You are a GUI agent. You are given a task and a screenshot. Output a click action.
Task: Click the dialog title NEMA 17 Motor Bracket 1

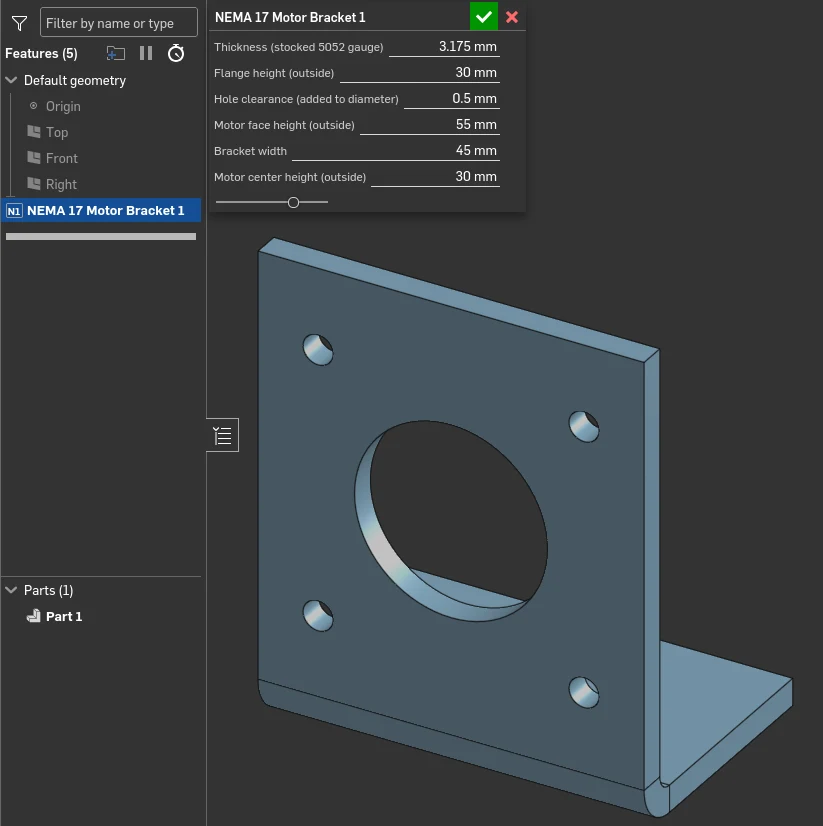(290, 17)
